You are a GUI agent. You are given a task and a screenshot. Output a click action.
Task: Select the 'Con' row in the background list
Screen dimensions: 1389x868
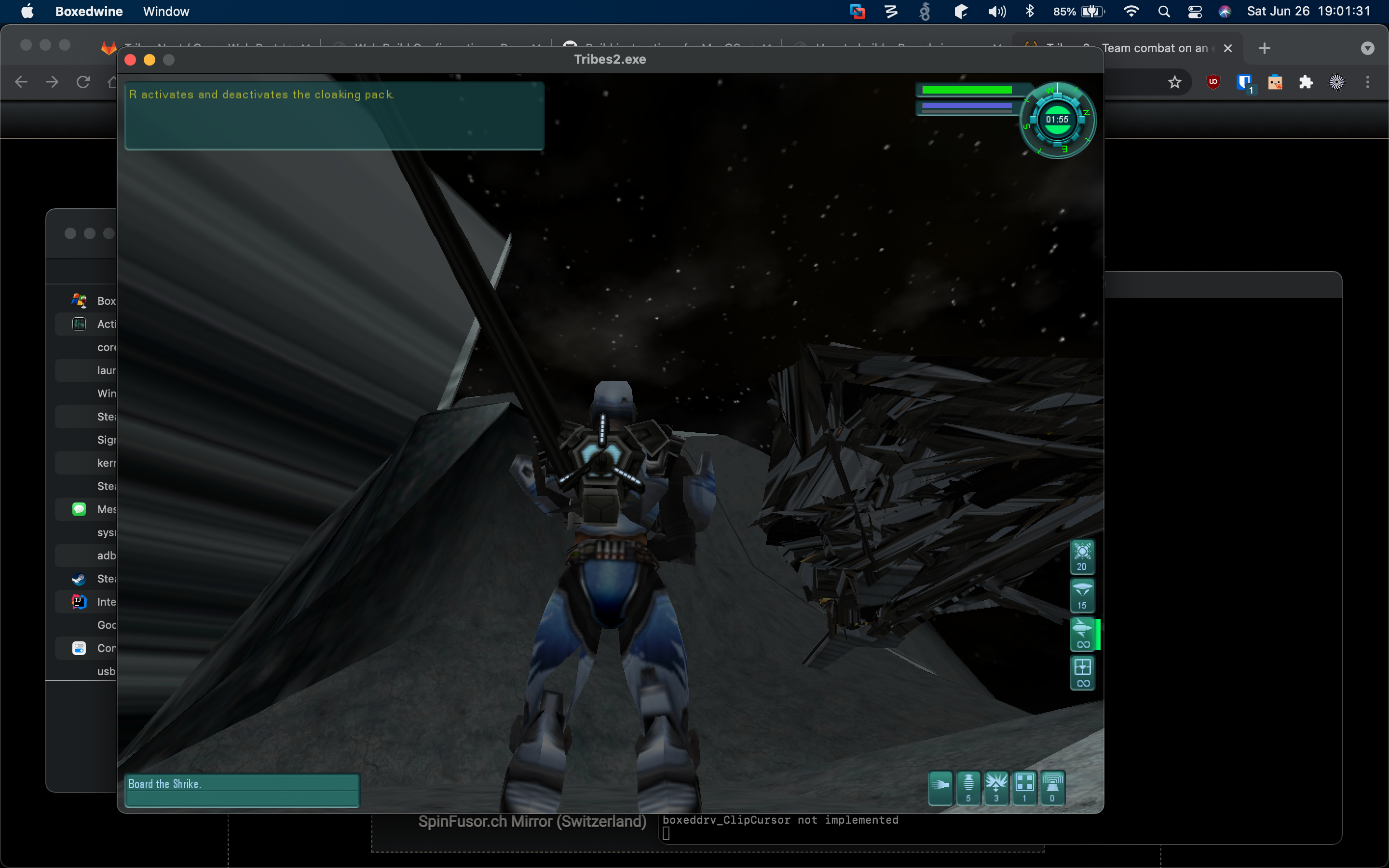point(86,648)
